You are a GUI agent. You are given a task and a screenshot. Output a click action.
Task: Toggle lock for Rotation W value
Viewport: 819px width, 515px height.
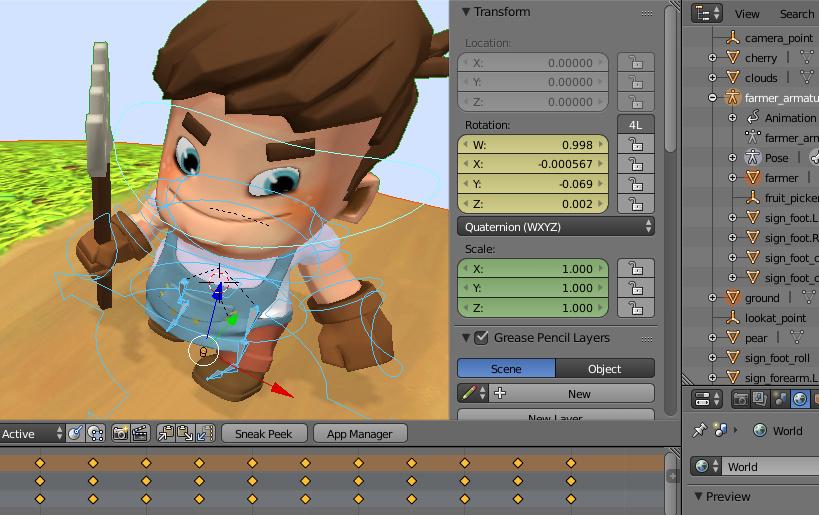point(636,145)
